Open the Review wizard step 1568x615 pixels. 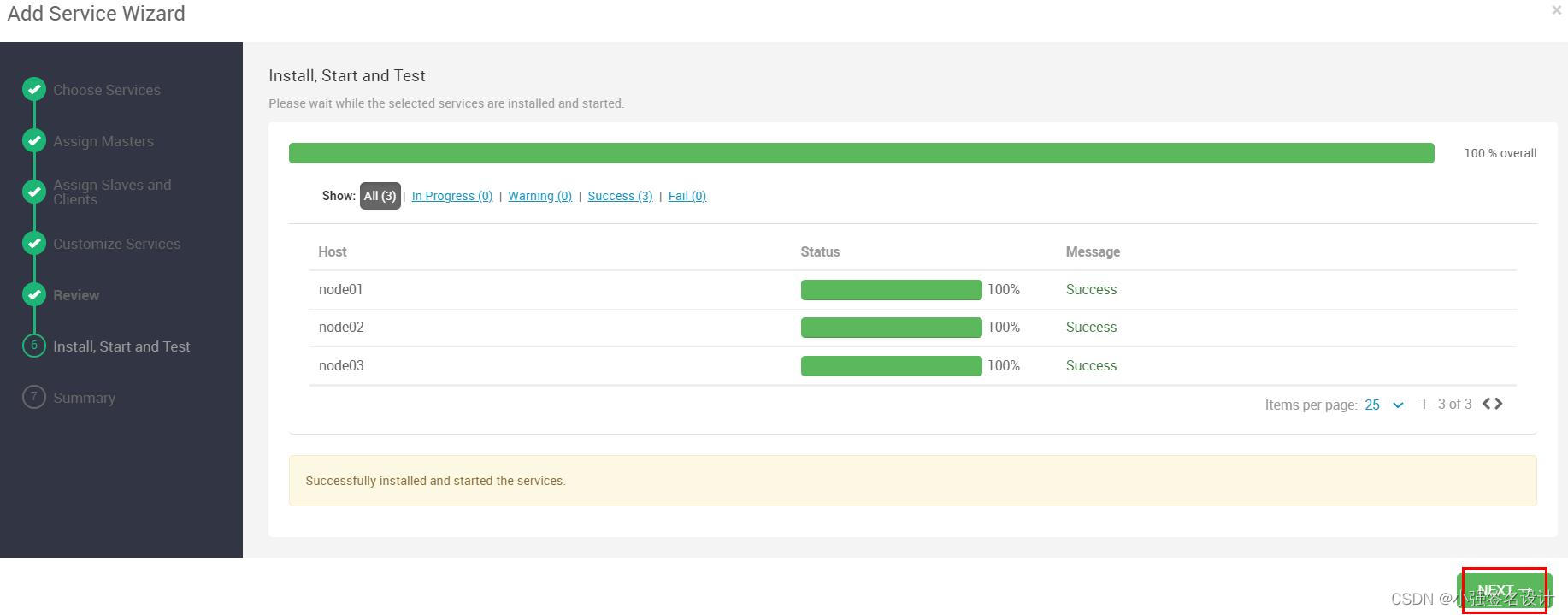click(76, 295)
